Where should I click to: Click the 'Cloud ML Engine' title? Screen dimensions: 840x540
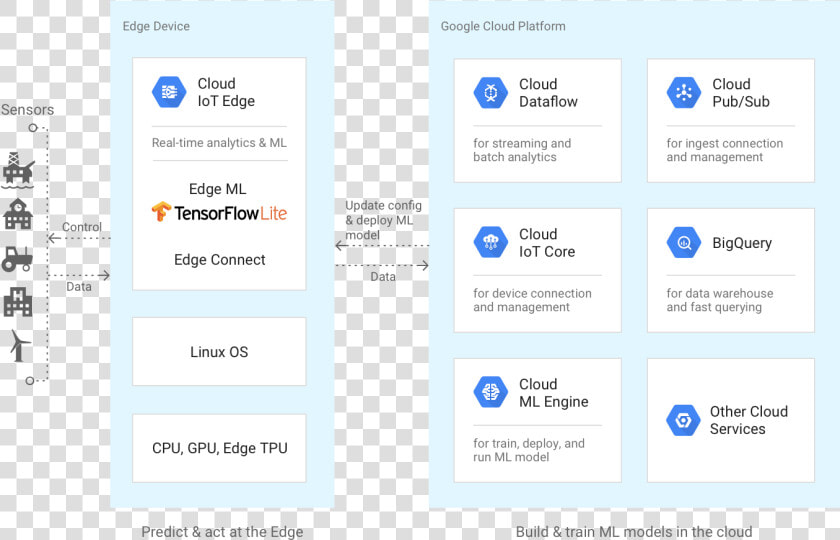coord(553,393)
